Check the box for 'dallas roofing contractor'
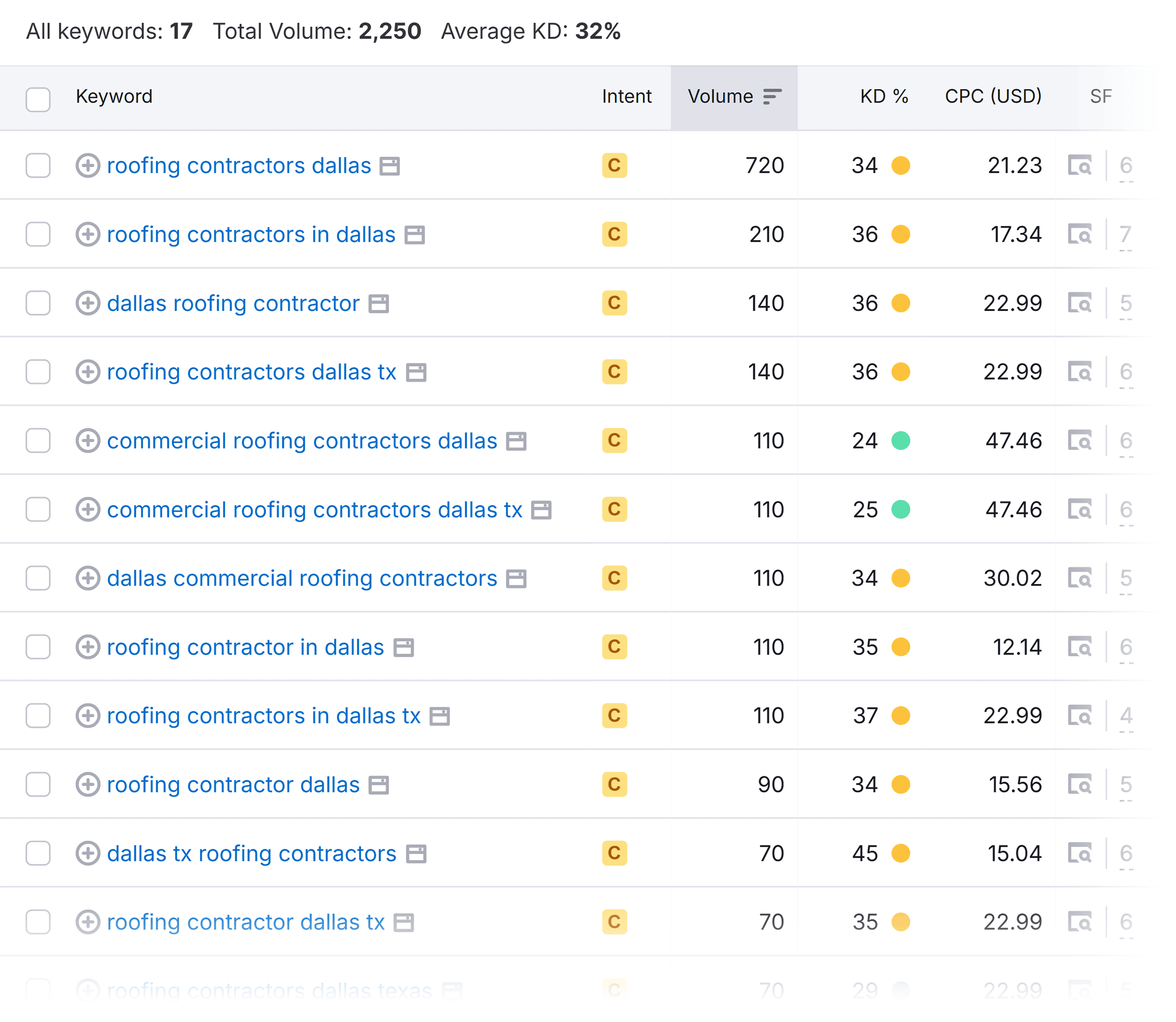Viewport: 1176px width, 1022px height. point(38,303)
